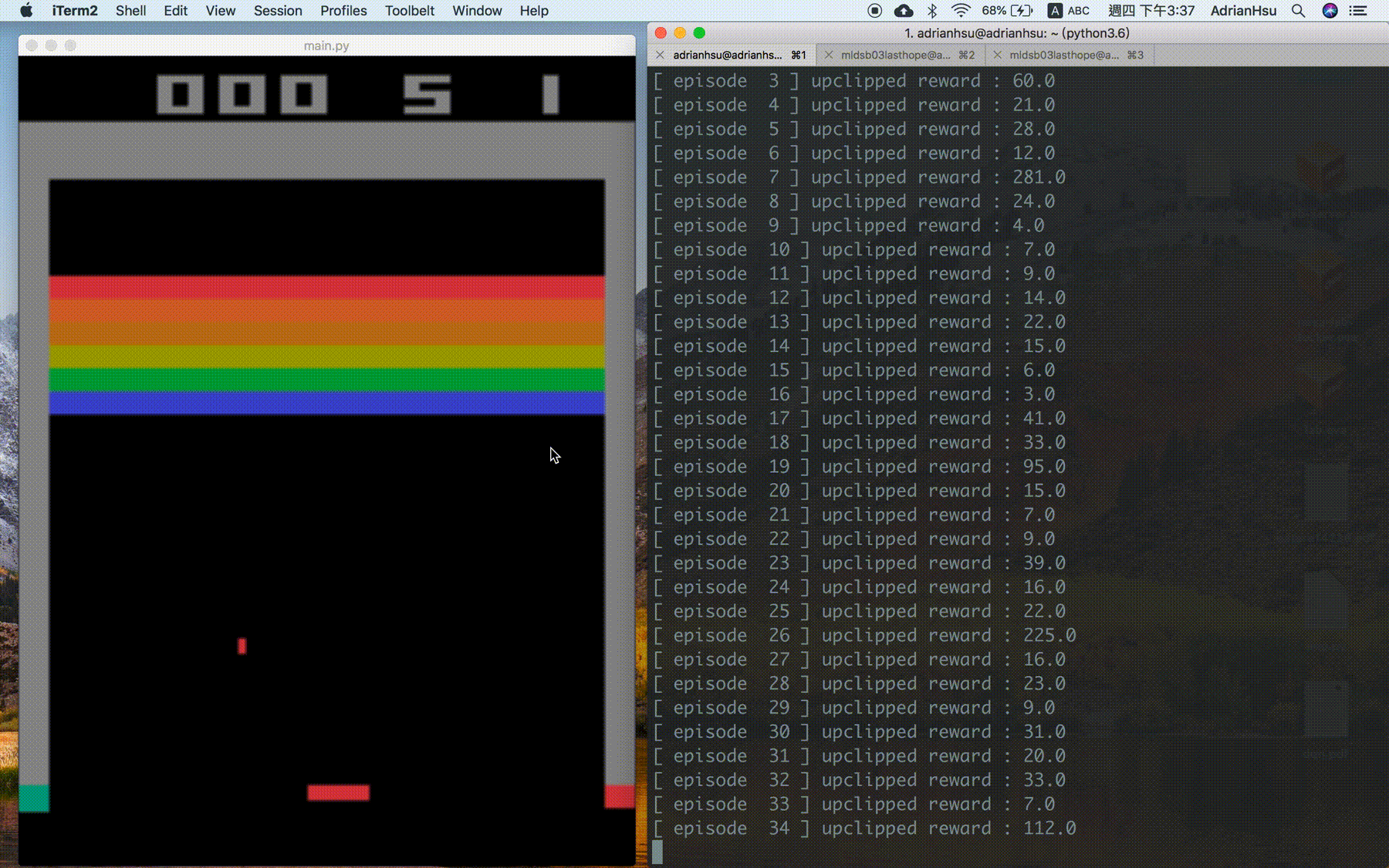This screenshot has width=1389, height=868.
Task: Close the ⌘3 tab with its X
Action: (x=998, y=55)
